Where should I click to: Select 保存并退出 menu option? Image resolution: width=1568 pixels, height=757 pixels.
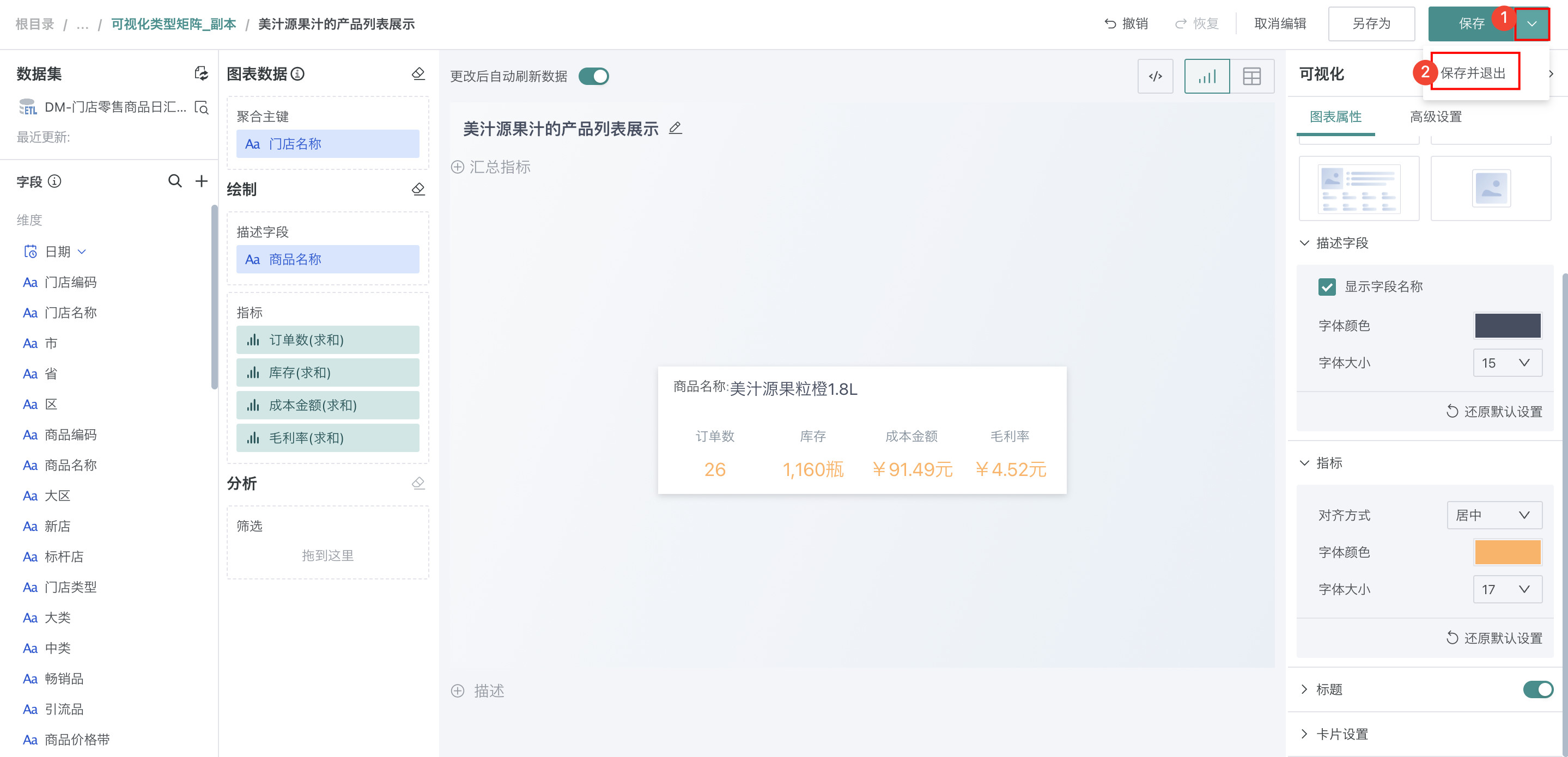tap(1473, 73)
